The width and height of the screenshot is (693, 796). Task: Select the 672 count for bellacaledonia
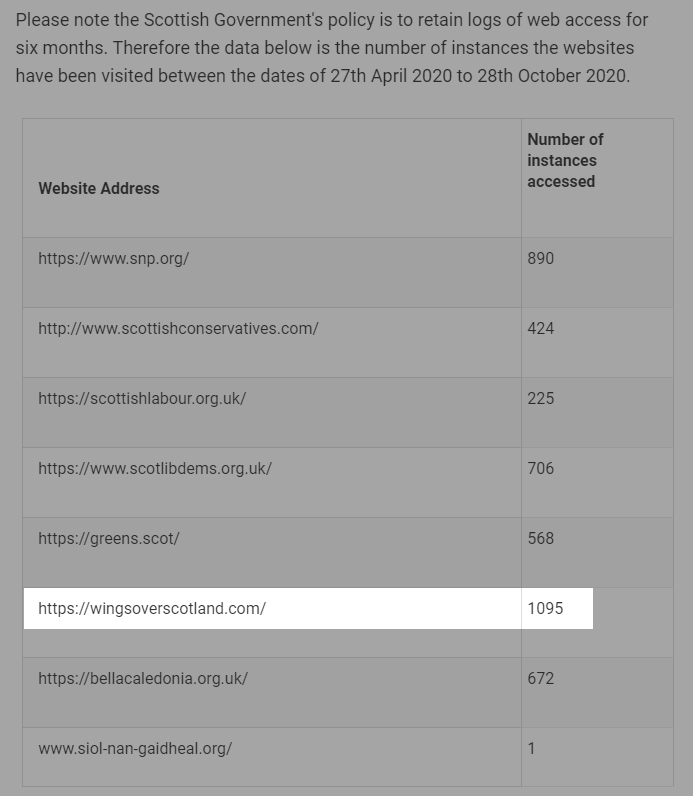540,679
